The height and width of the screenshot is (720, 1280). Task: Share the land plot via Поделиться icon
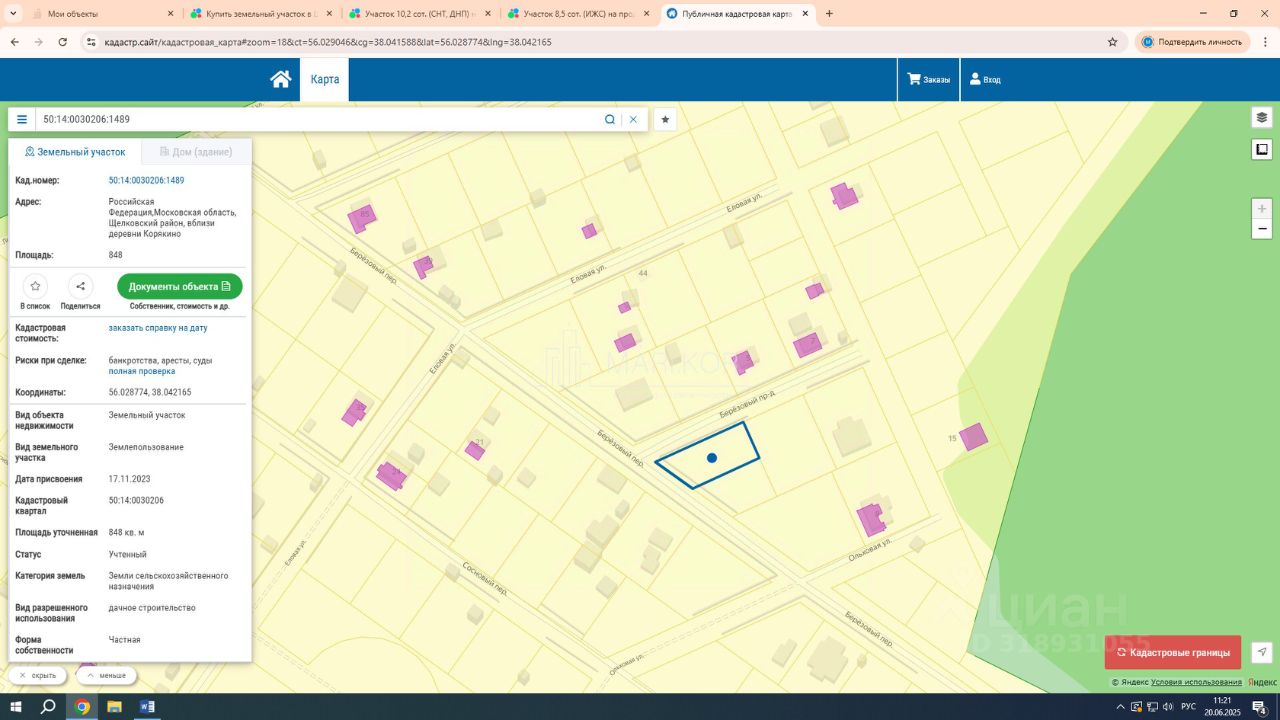(x=80, y=286)
